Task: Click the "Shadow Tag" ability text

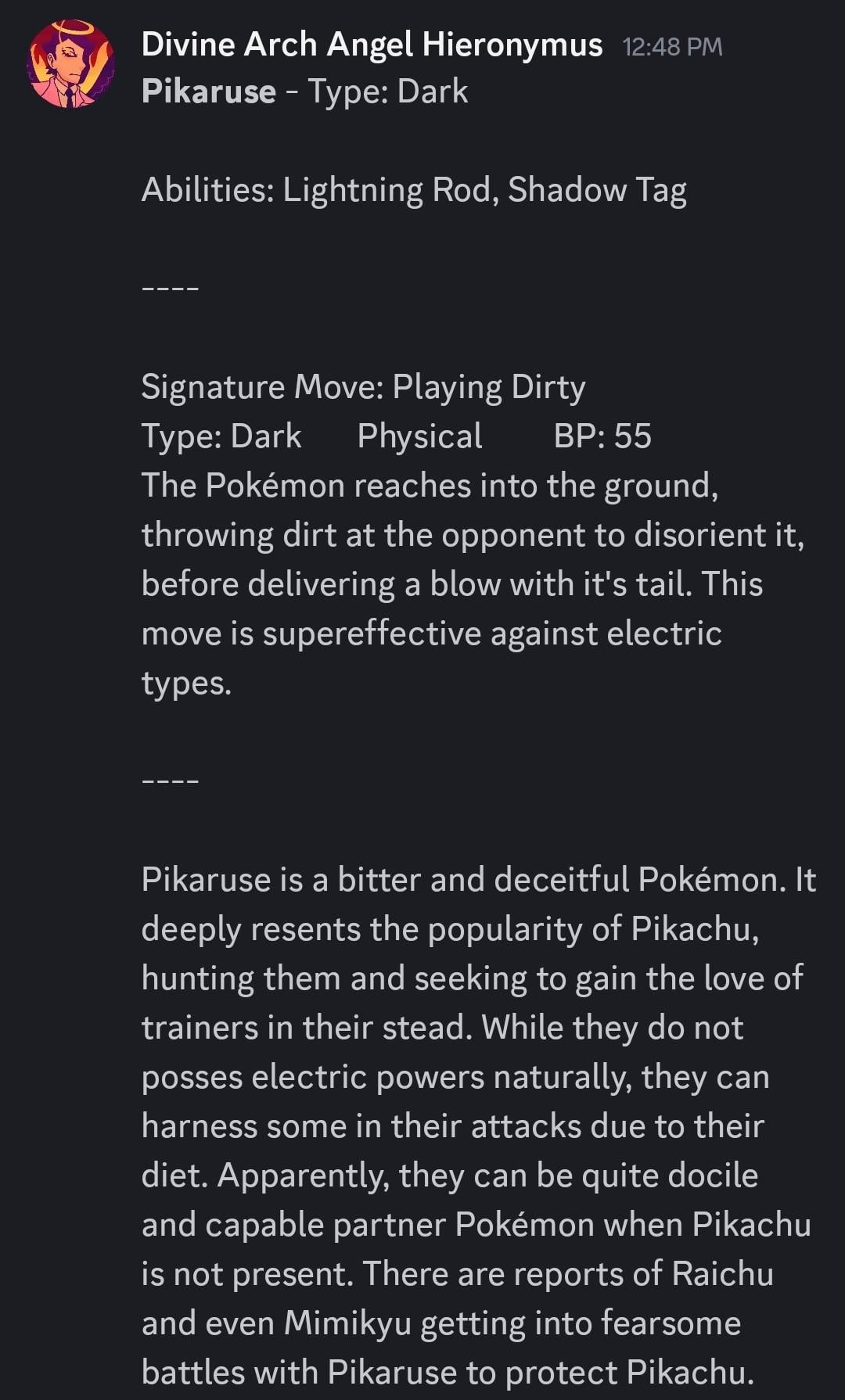Action: pos(597,190)
